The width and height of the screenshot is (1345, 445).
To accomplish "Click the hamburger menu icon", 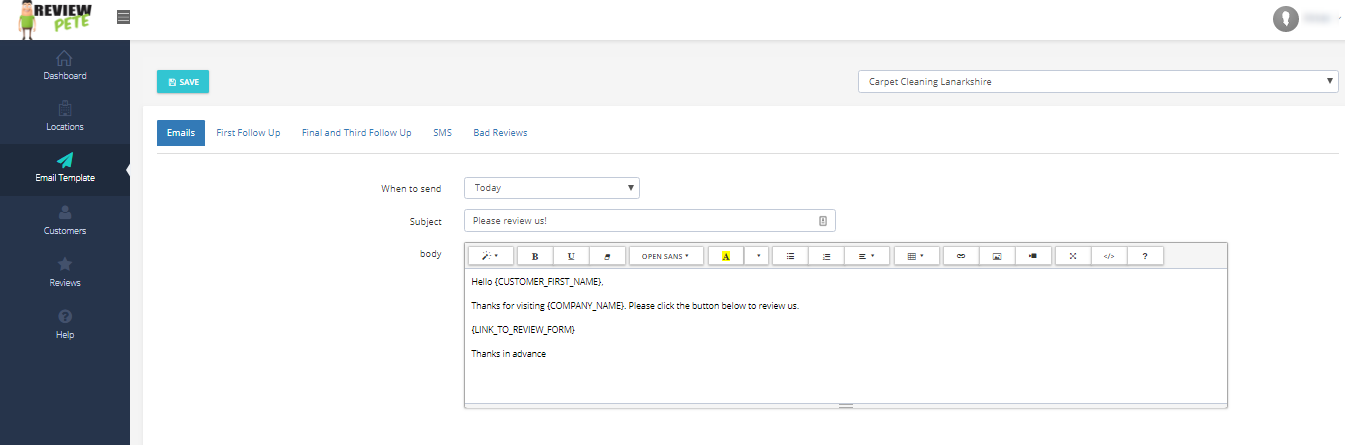I will 123,17.
